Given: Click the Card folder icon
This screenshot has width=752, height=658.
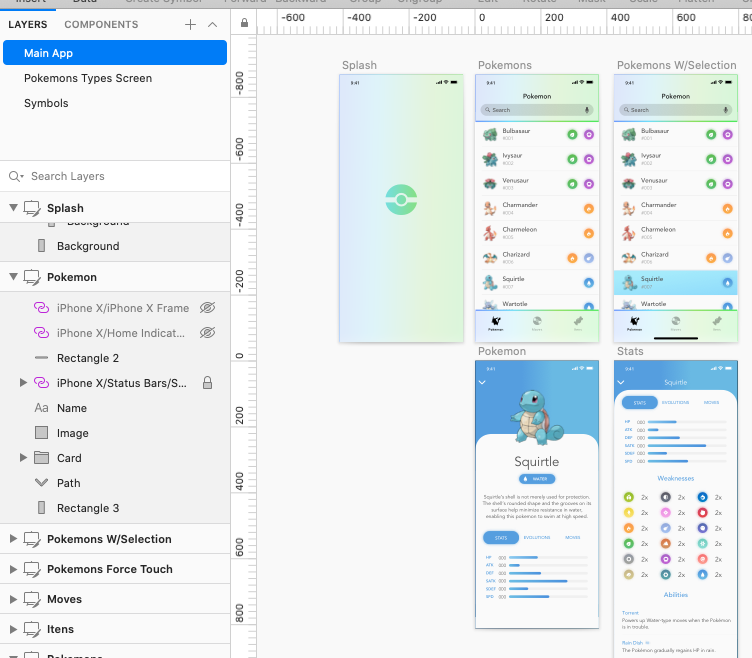Looking at the screenshot, I should tap(41, 458).
